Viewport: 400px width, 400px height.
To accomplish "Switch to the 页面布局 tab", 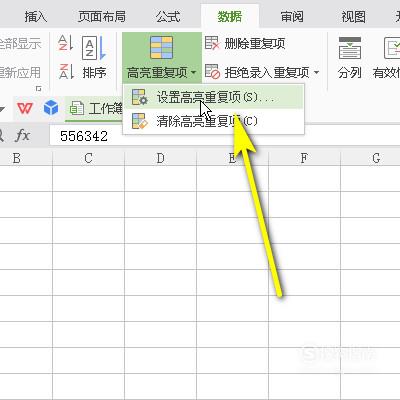I will click(x=102, y=16).
